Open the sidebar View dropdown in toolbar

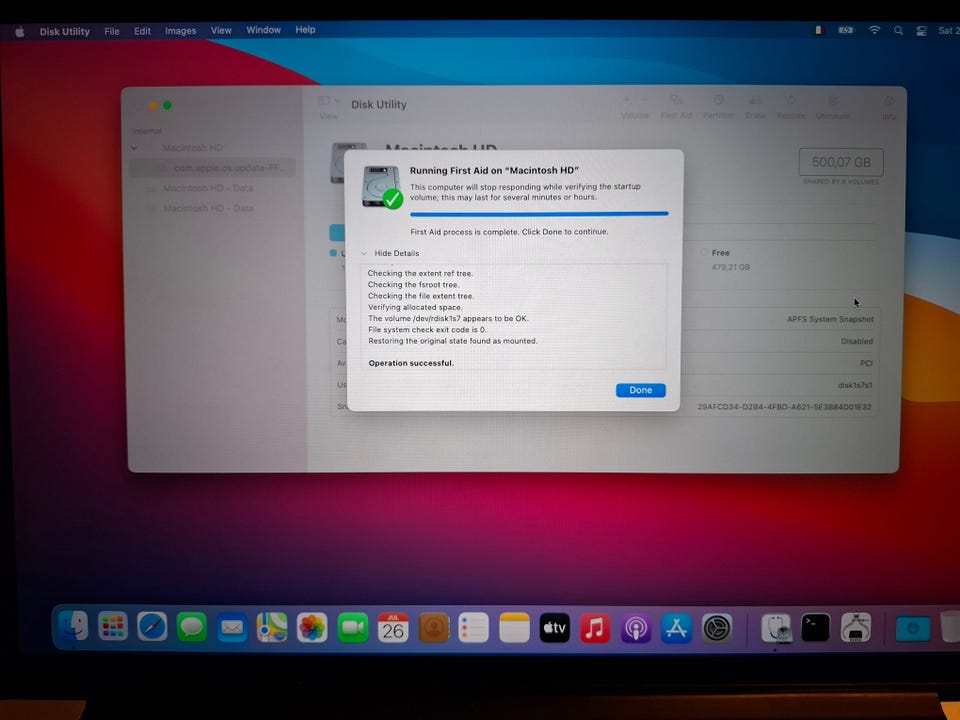(x=329, y=100)
